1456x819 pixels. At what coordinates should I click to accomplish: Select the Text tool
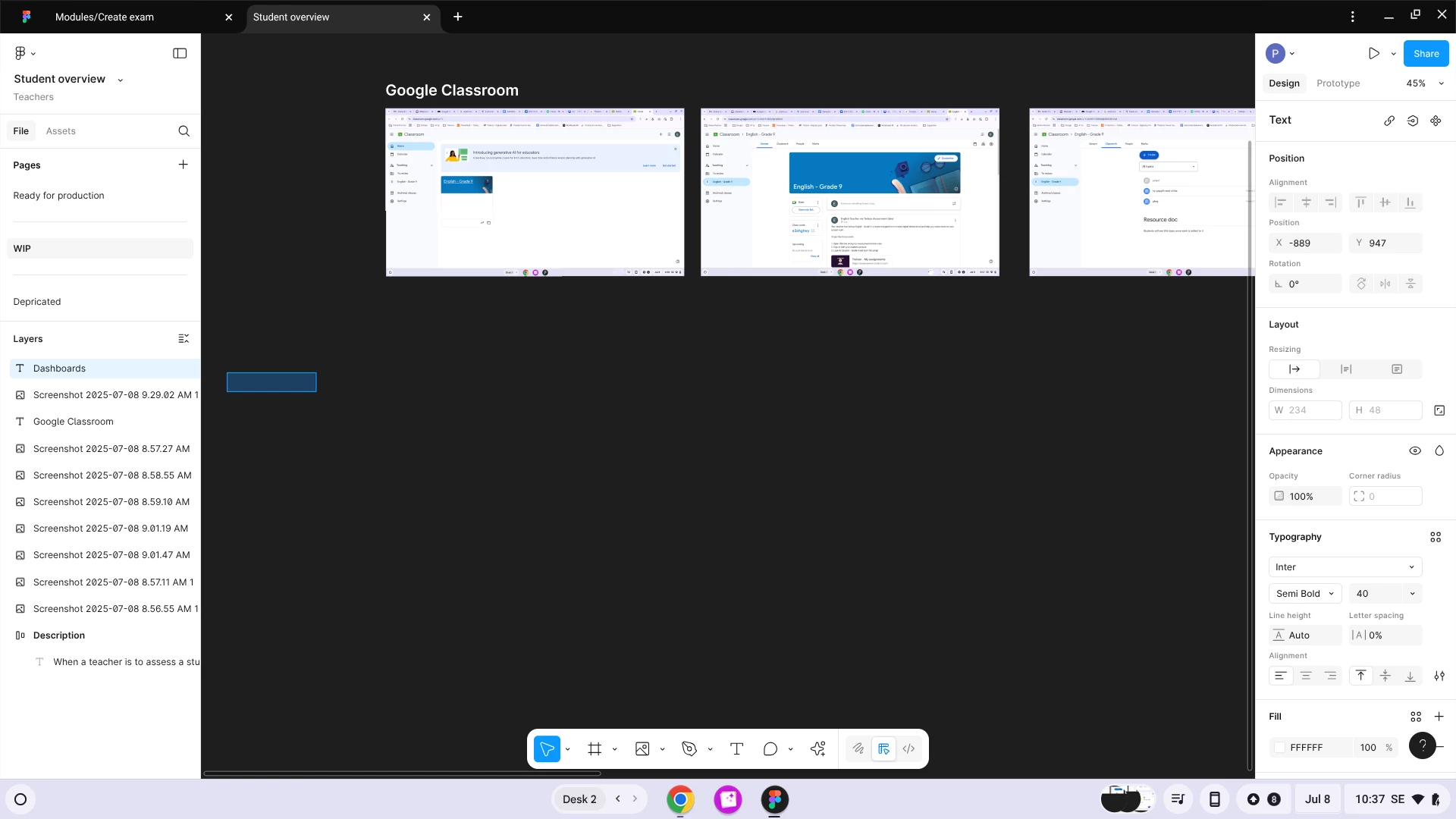click(736, 749)
